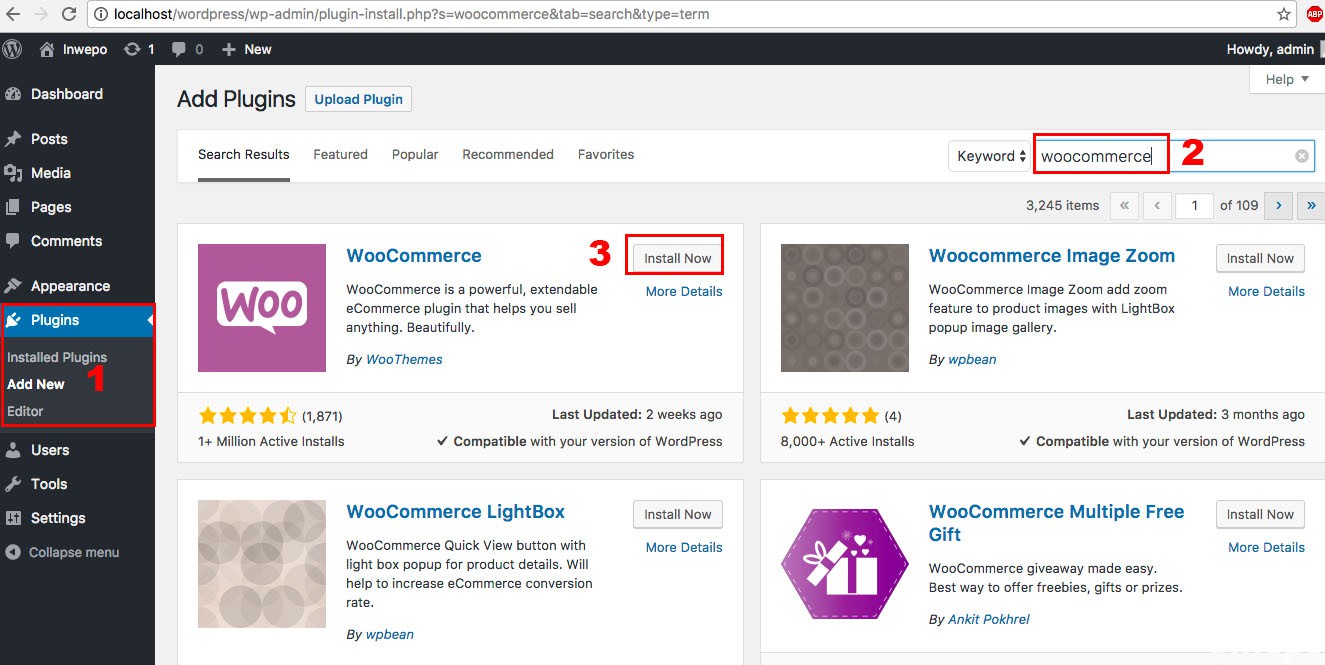Viewport: 1325px width, 665px height.
Task: Check for updates using the update counter icon
Action: (x=133, y=48)
